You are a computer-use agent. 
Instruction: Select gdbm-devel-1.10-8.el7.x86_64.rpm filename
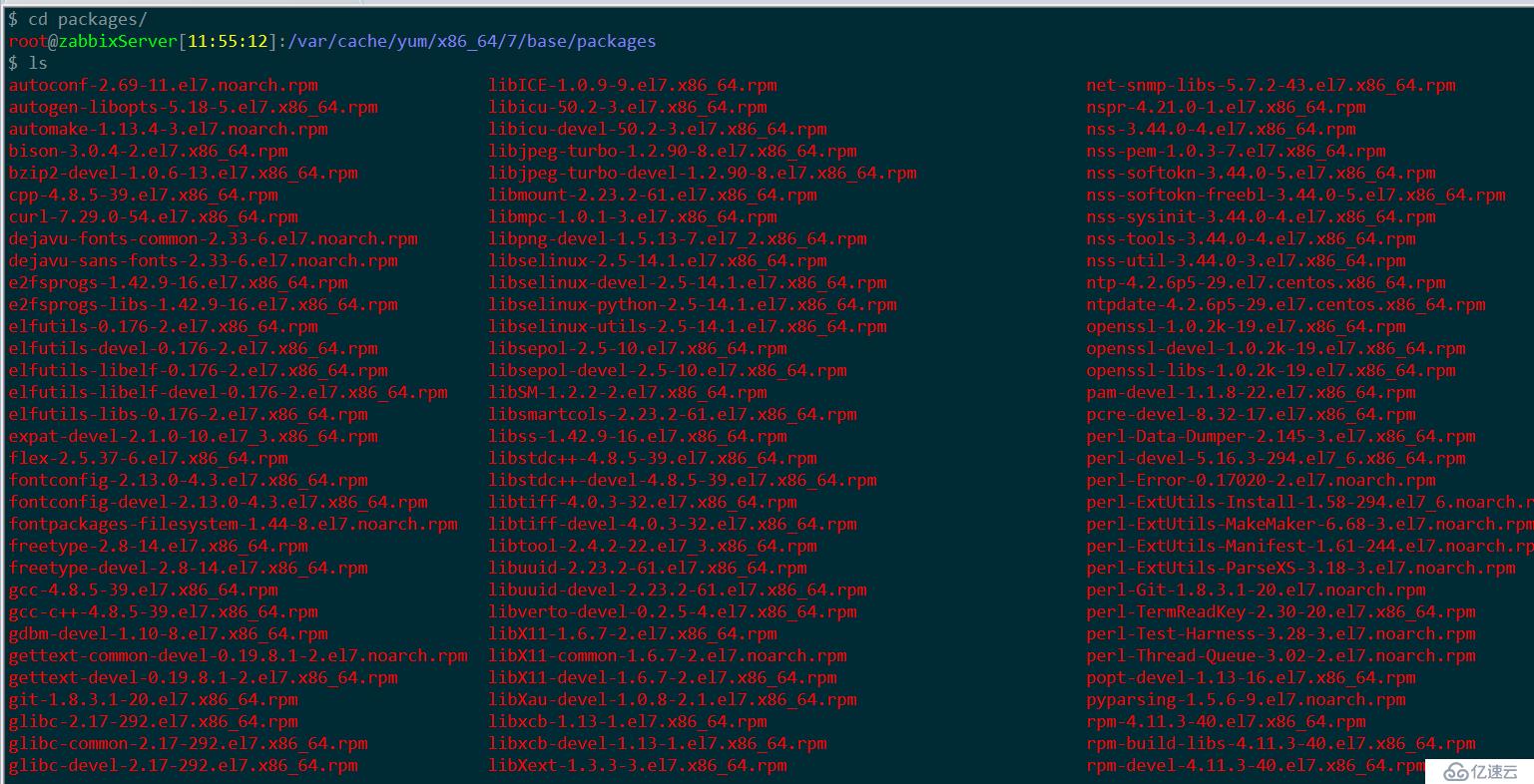pos(169,634)
